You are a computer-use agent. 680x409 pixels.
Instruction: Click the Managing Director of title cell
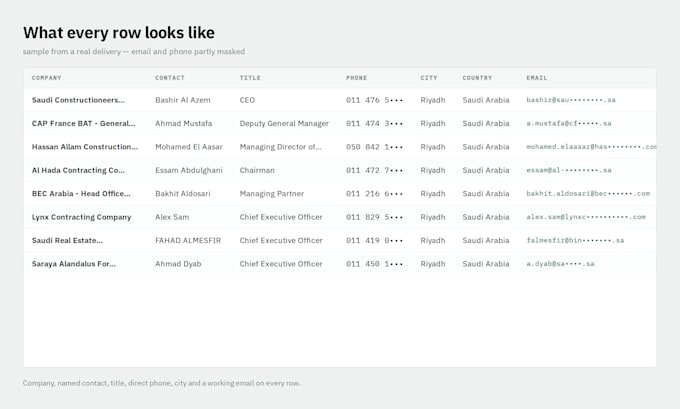click(281, 147)
